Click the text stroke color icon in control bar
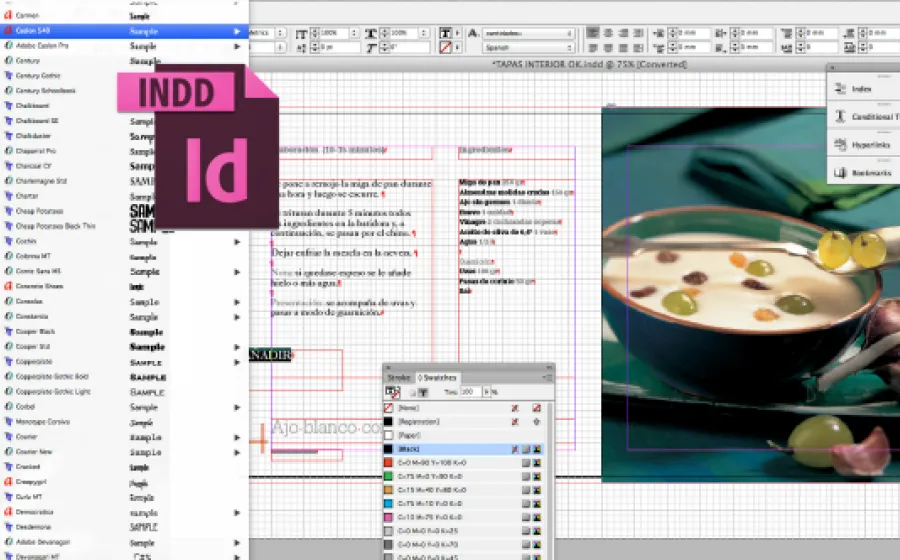 445,48
